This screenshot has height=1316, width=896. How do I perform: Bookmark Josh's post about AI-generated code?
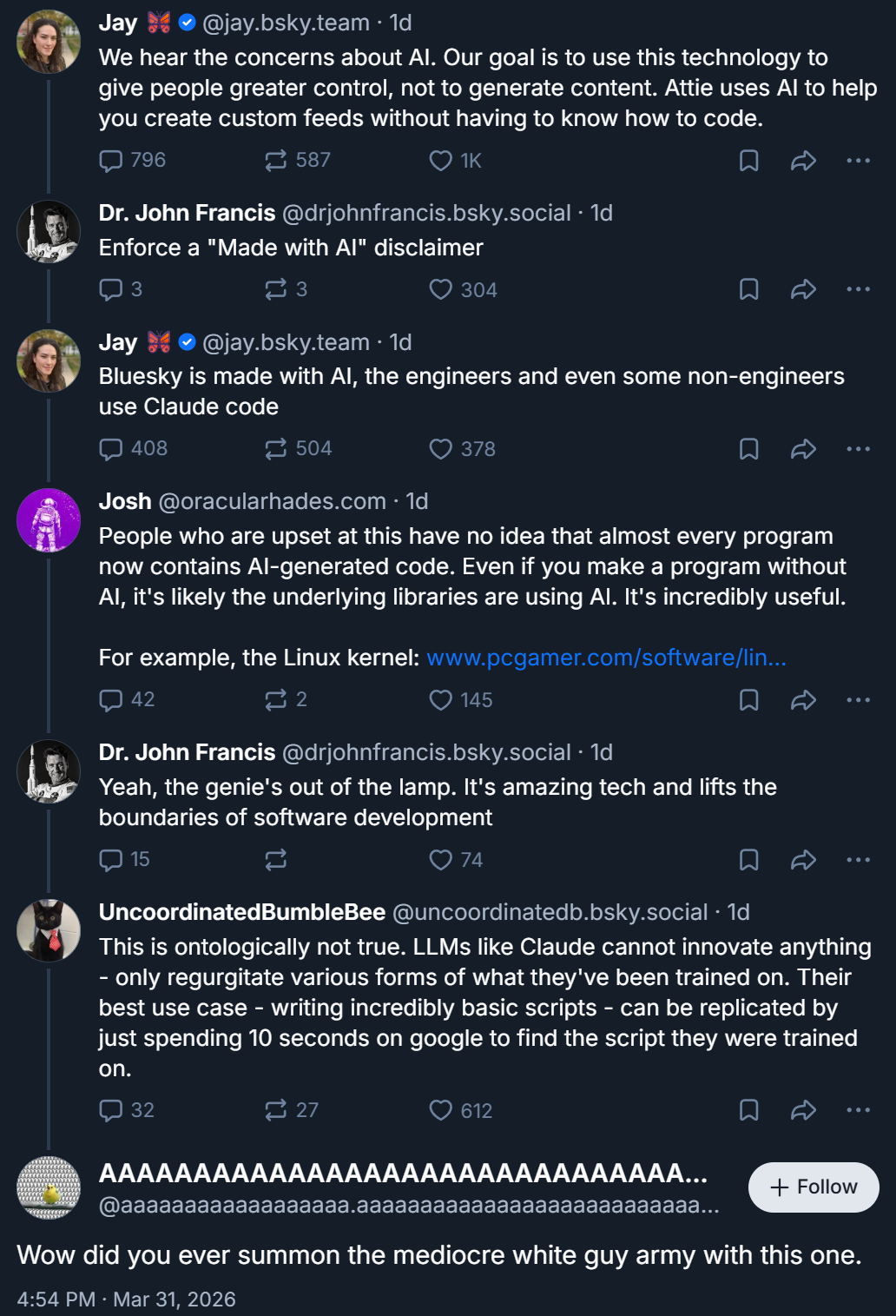(748, 700)
